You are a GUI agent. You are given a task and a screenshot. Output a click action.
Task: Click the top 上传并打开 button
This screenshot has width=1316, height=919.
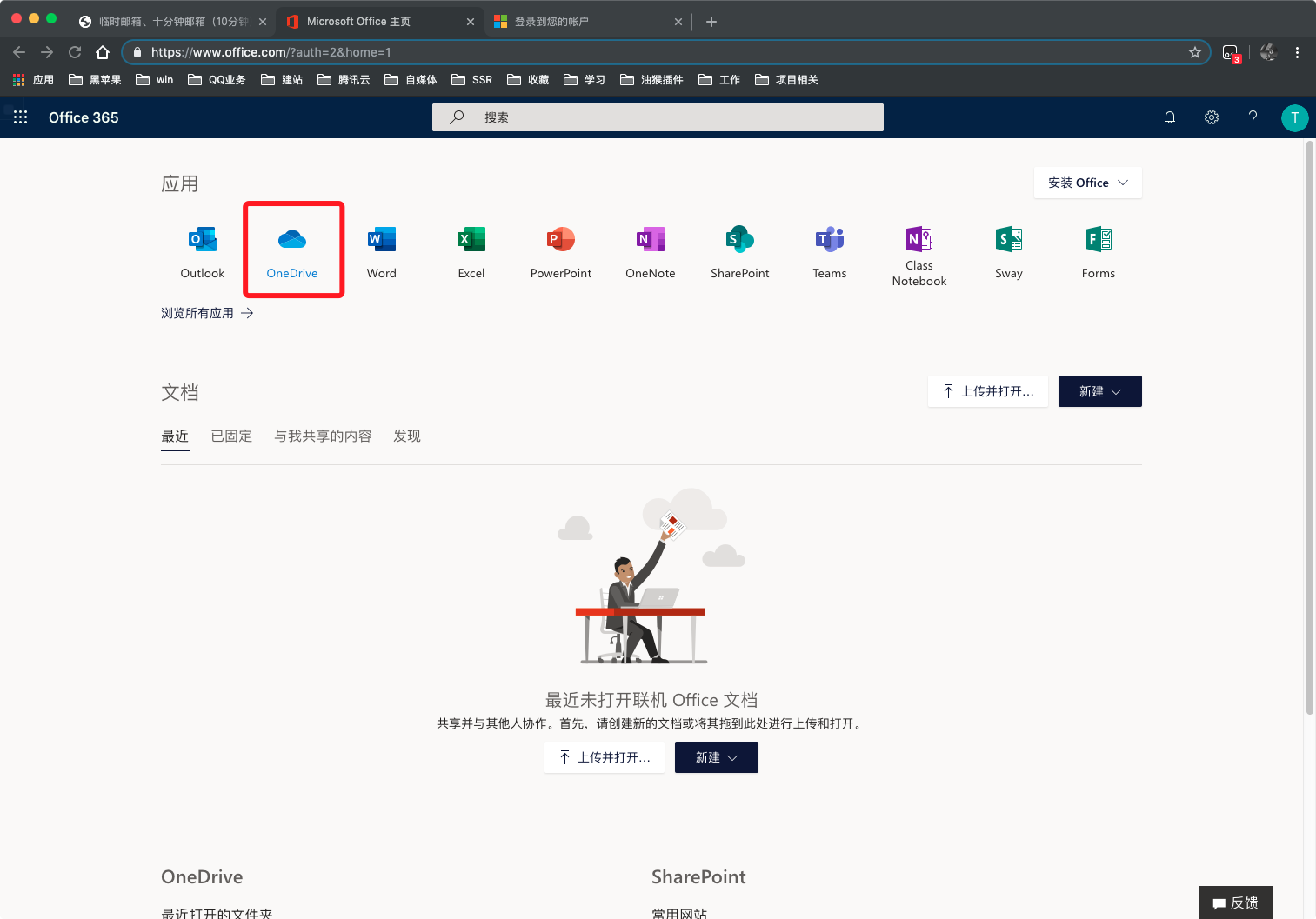coord(988,391)
